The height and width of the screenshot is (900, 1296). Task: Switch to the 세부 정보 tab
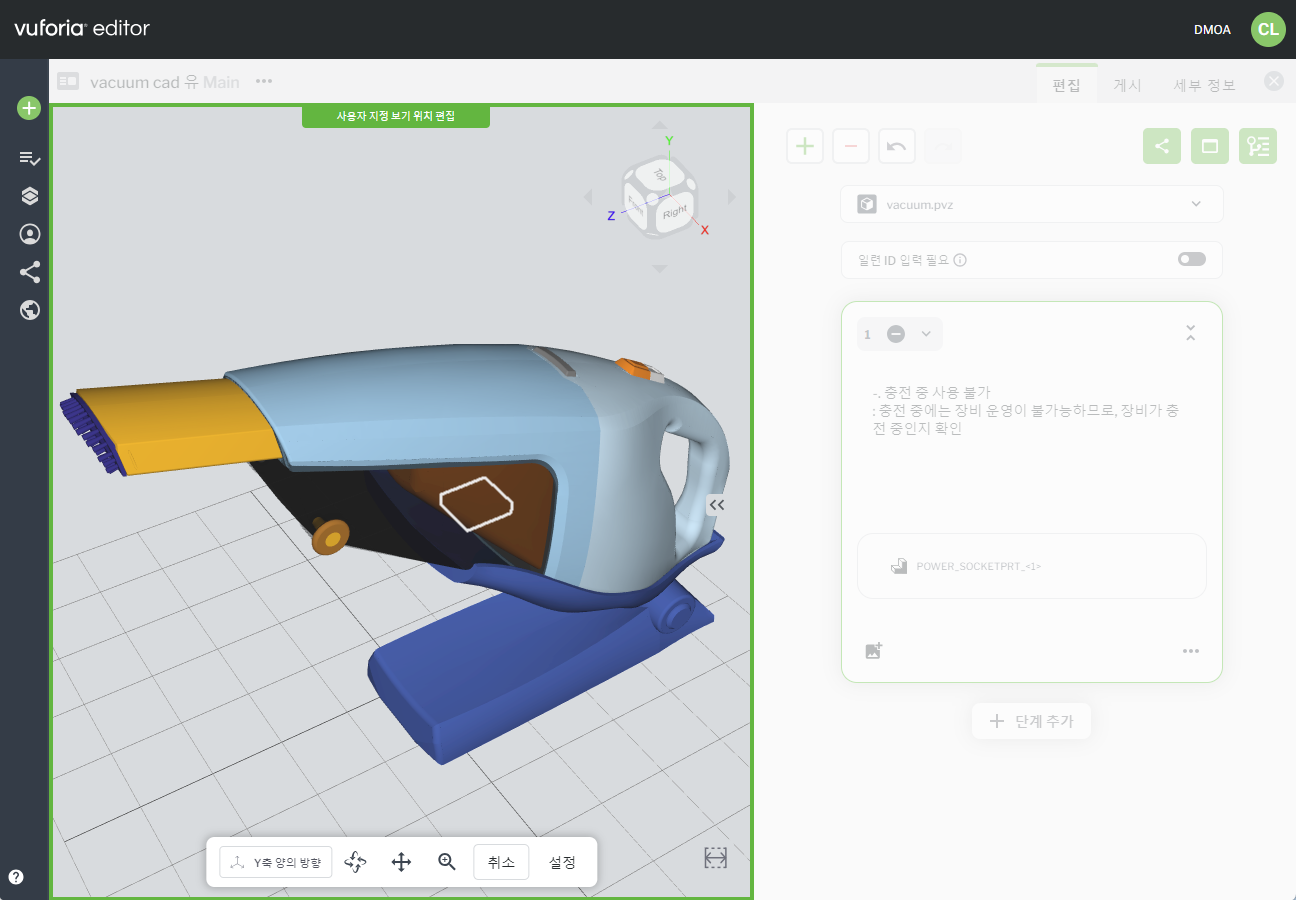[1204, 85]
